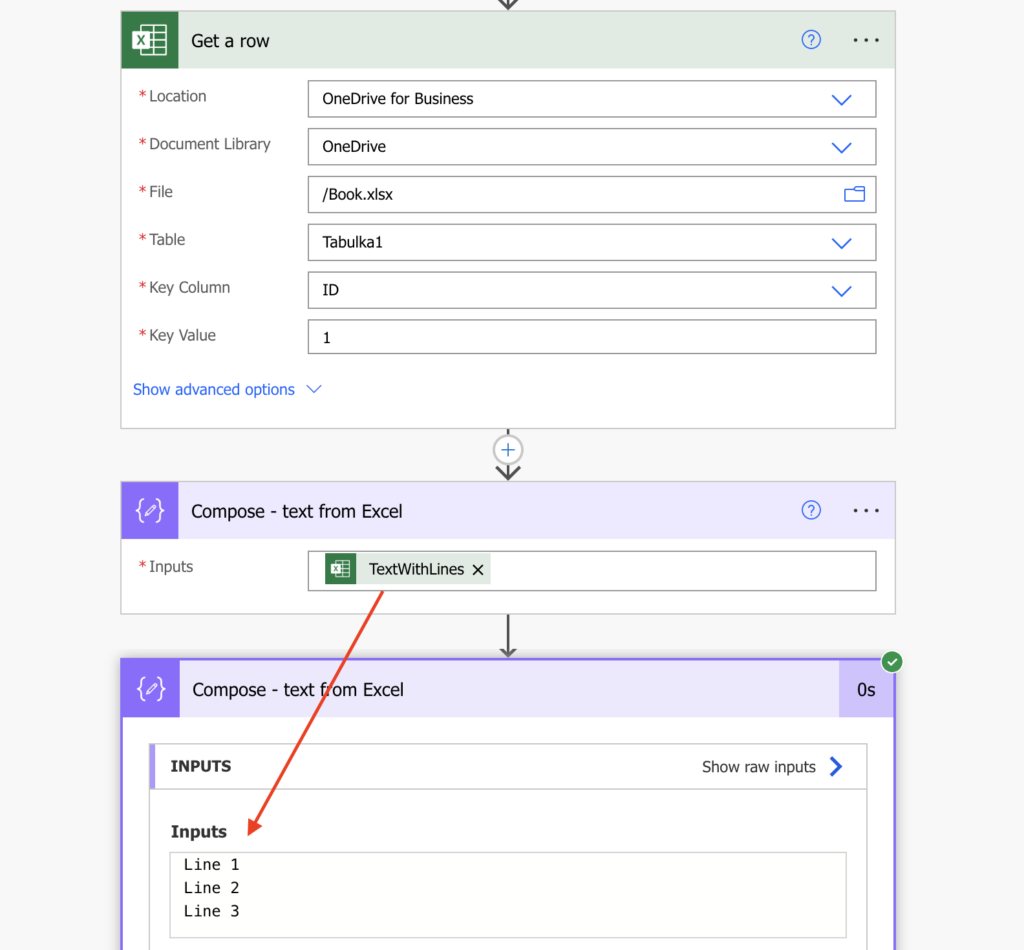This screenshot has width=1024, height=950.
Task: Click the 0s duration badge
Action: (x=866, y=689)
